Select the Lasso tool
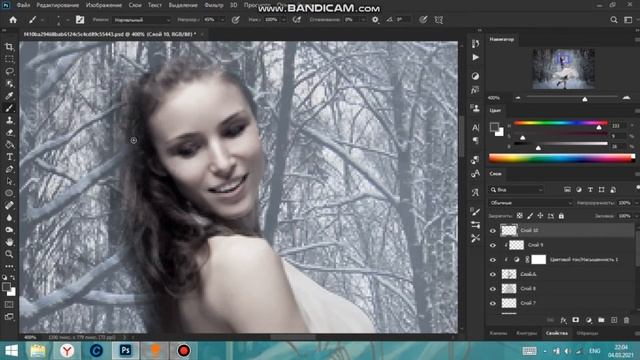 [x=9, y=71]
